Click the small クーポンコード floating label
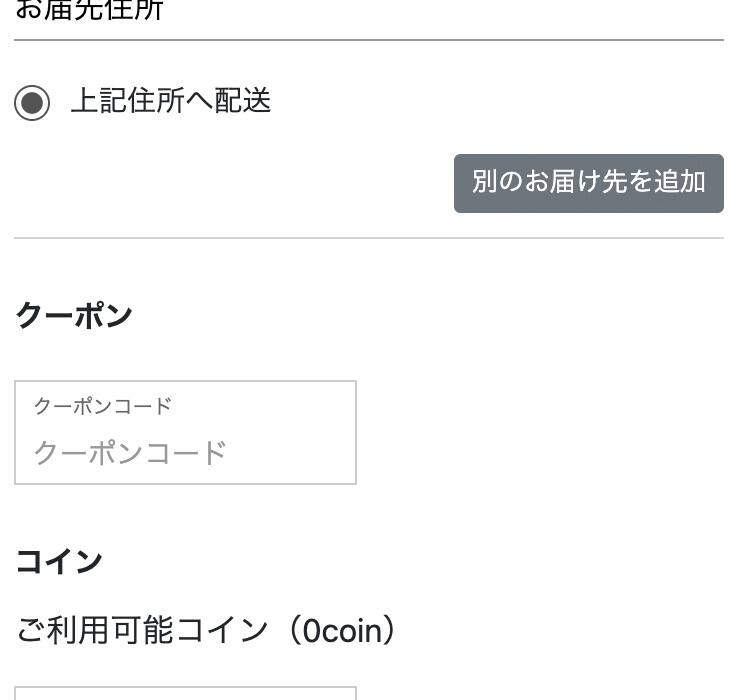742x700 pixels. pos(102,406)
